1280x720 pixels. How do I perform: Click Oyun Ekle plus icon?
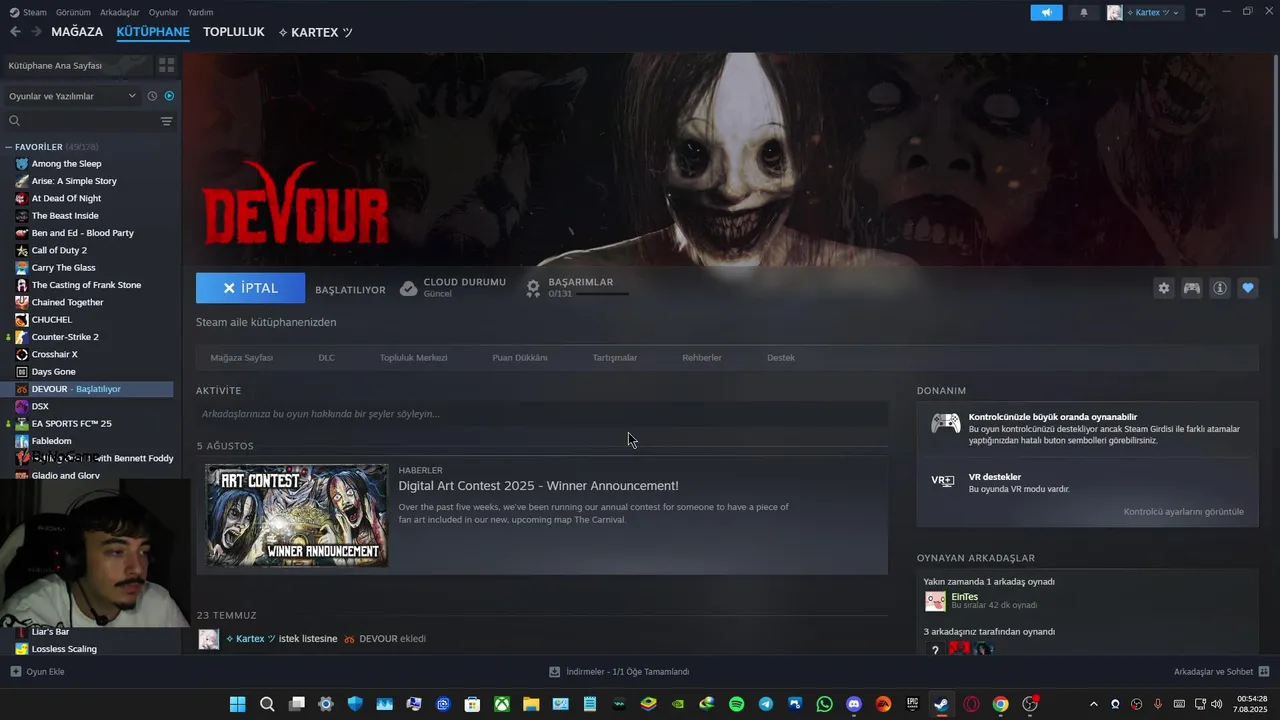(15, 671)
